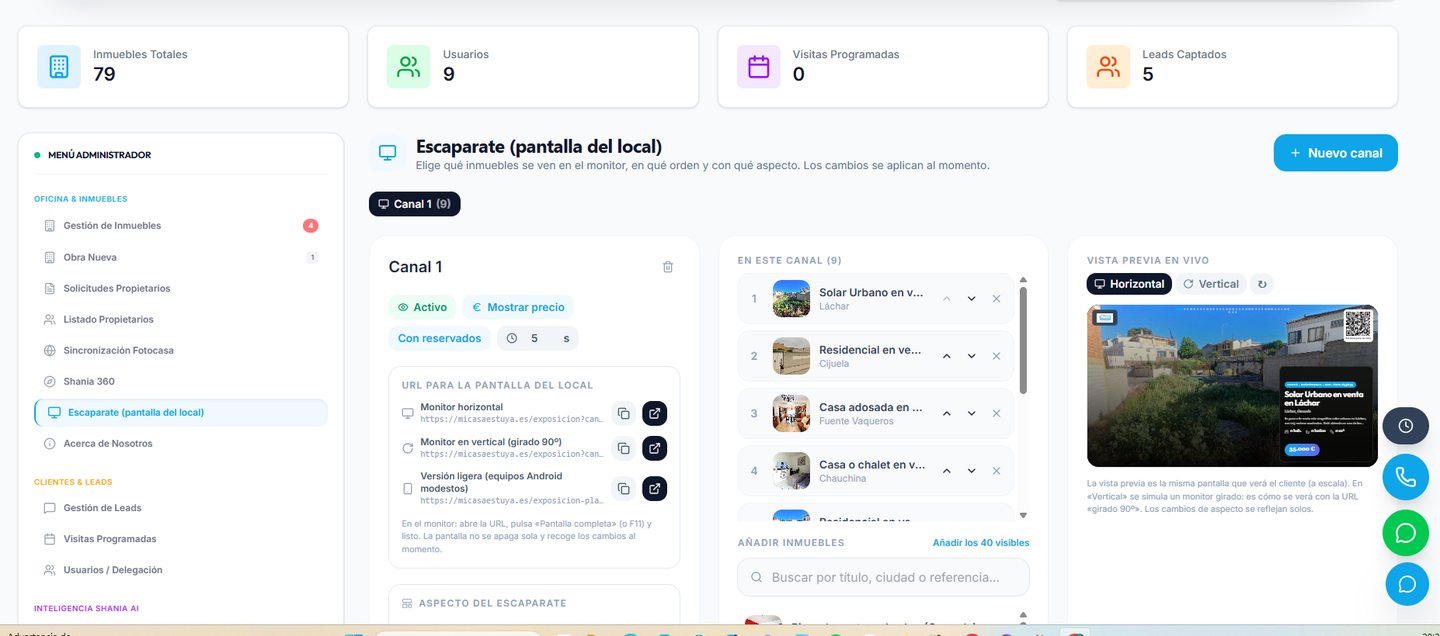Open the Solar Urbano thumbnail
This screenshot has width=1440, height=636.
pyautogui.click(x=791, y=299)
